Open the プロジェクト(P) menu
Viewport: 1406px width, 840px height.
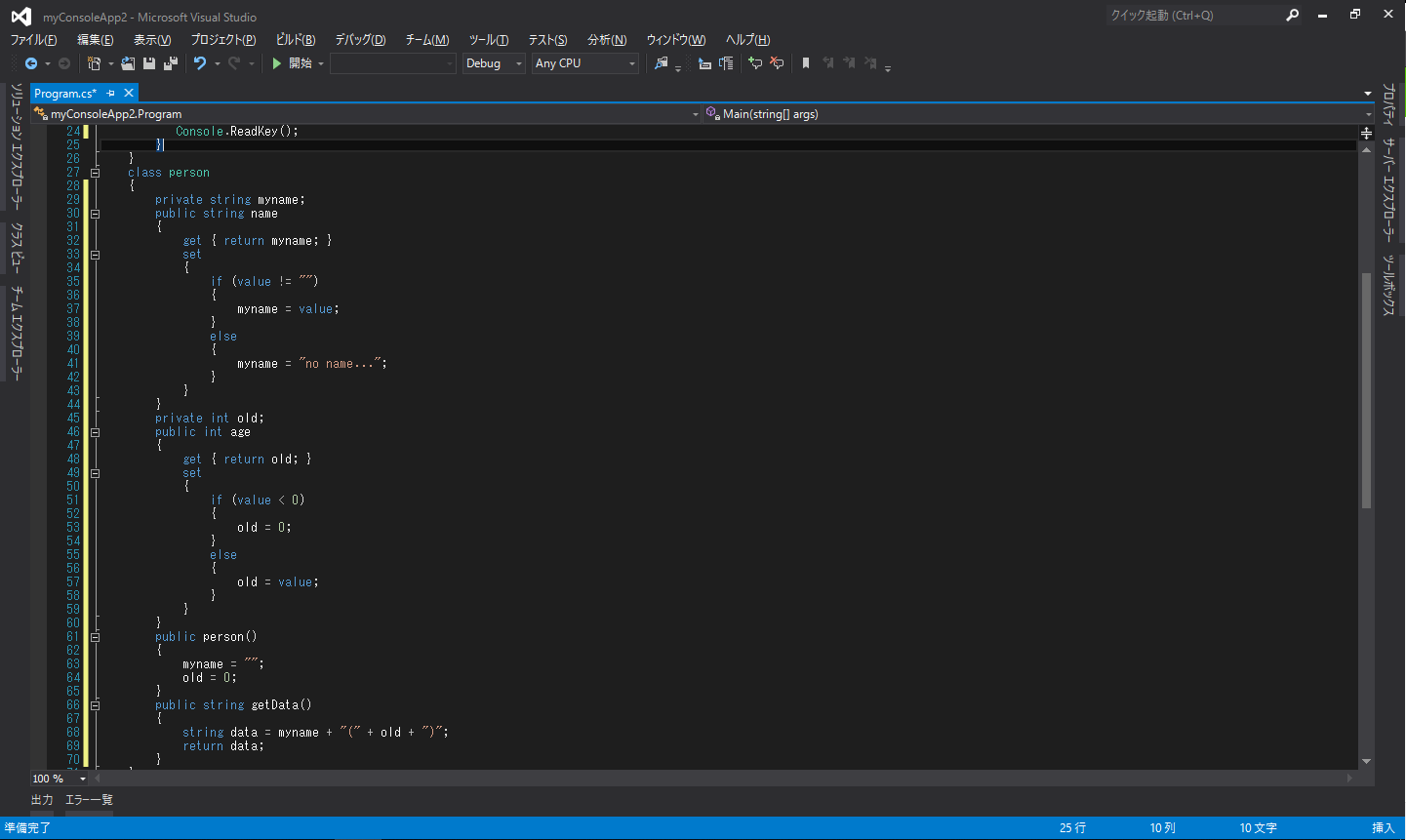point(223,40)
